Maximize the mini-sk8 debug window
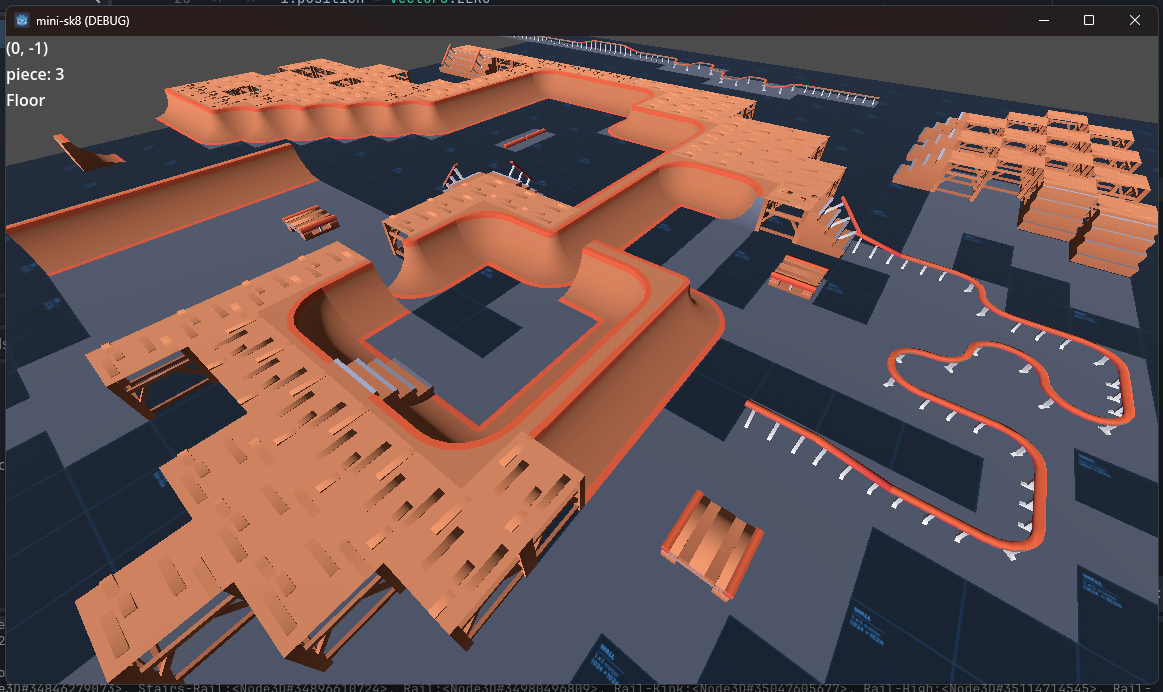The width and height of the screenshot is (1163, 692). [x=1089, y=19]
